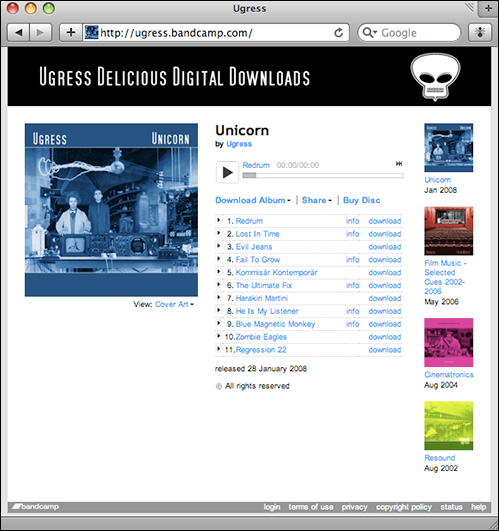Add a bookmark with the plus button
The height and width of the screenshot is (531, 499).
[71, 33]
